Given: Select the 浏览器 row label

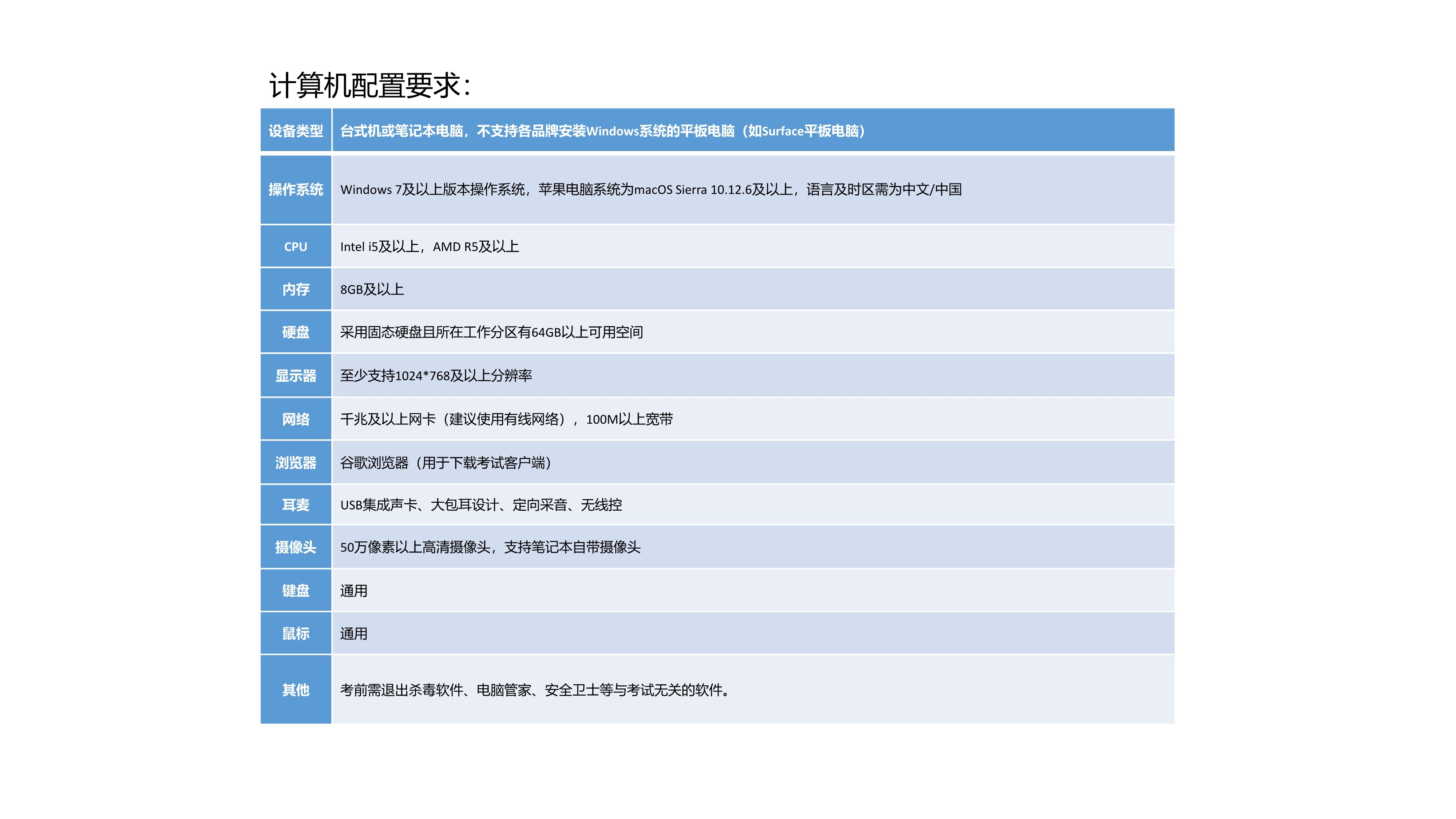Looking at the screenshot, I should 296,462.
